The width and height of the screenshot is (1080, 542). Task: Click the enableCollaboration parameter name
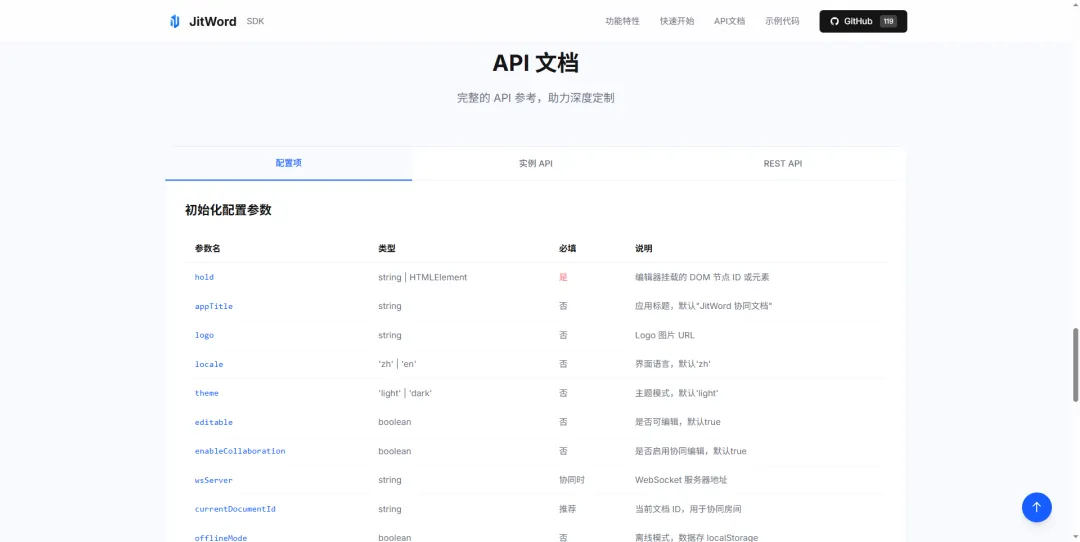tap(240, 451)
